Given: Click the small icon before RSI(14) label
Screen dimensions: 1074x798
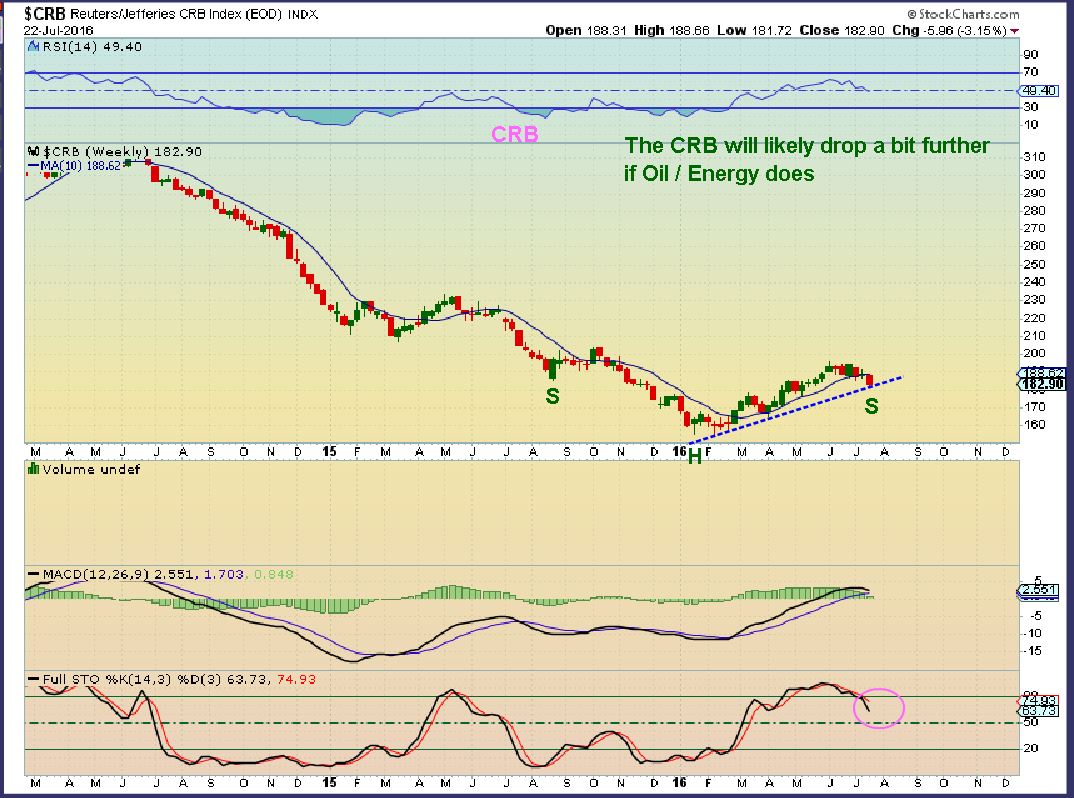Looking at the screenshot, I should [33, 47].
